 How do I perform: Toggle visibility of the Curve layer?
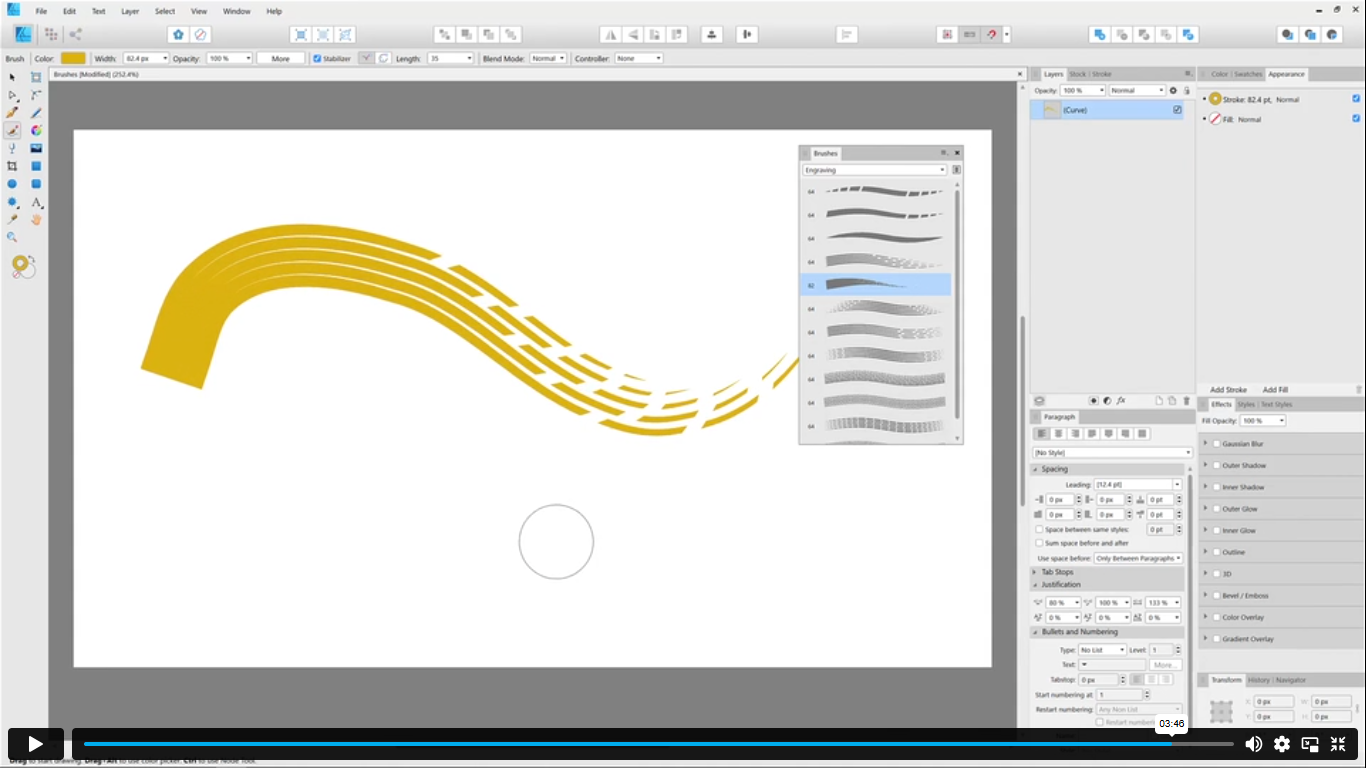1177,110
